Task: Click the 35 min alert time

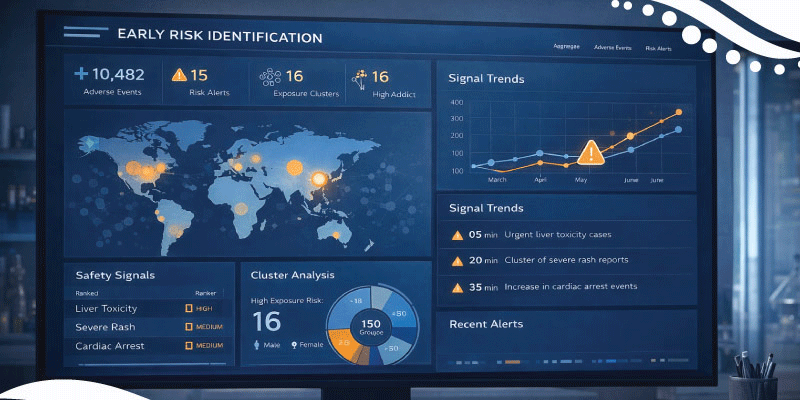Action: 483,287
